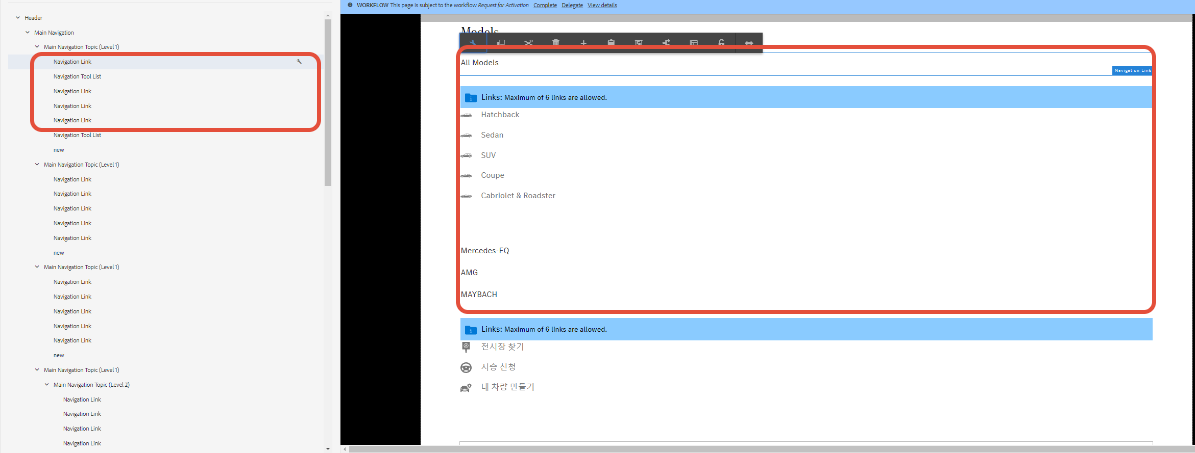Click the Mercedes-EQ entry
The width and height of the screenshot is (1195, 453).
pos(485,251)
